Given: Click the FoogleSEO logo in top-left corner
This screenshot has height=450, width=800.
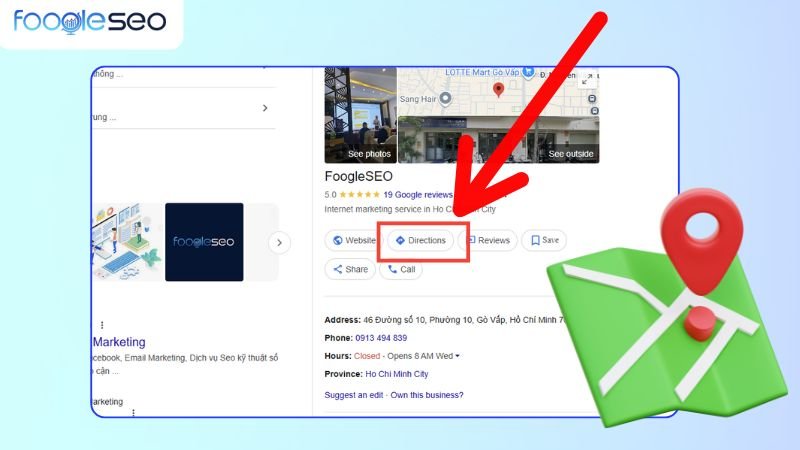Looking at the screenshot, I should tap(90, 21).
